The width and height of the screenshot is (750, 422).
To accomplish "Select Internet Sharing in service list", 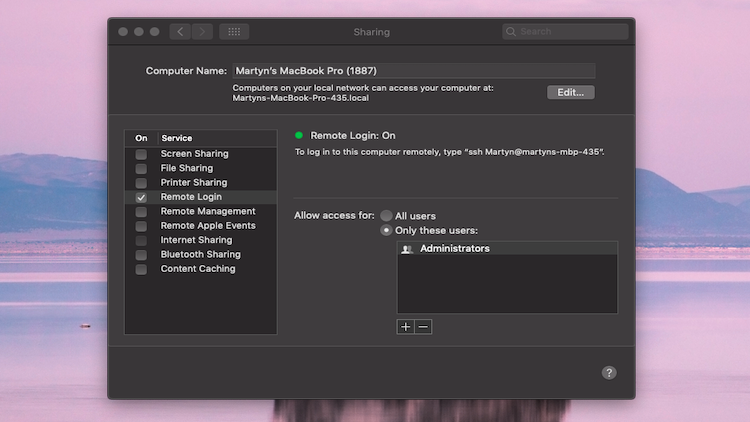I will tap(196, 240).
